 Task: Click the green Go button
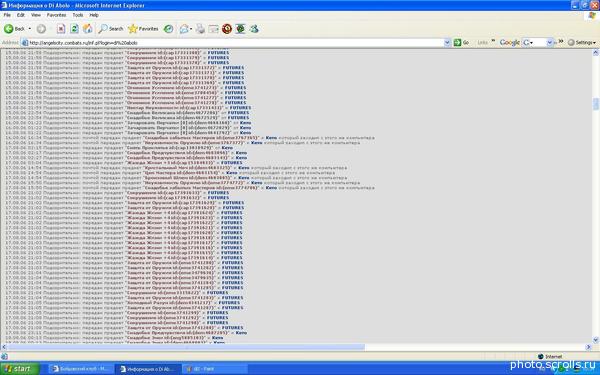click(x=461, y=42)
